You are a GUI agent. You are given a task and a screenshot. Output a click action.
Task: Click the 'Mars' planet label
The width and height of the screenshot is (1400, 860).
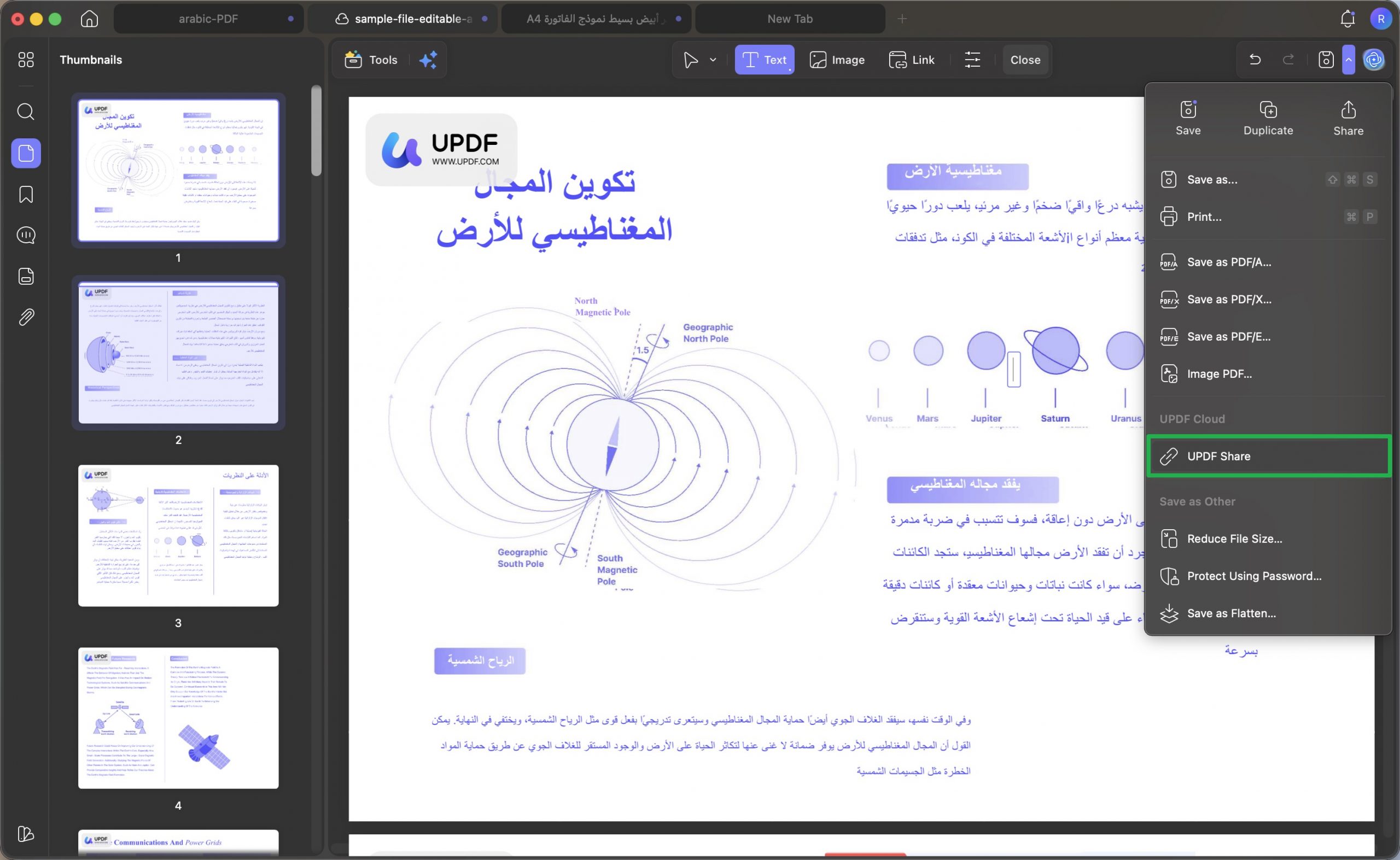pos(927,418)
